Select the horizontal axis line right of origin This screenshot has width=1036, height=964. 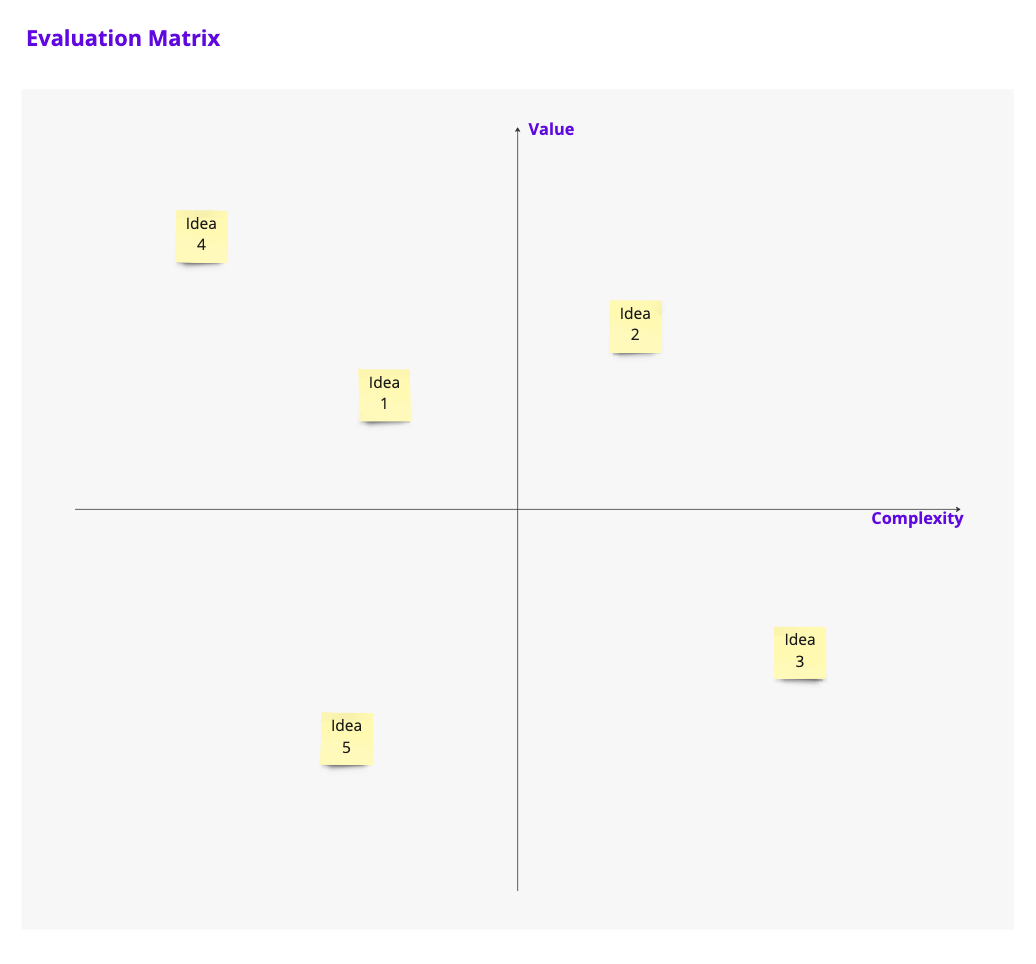(x=740, y=509)
